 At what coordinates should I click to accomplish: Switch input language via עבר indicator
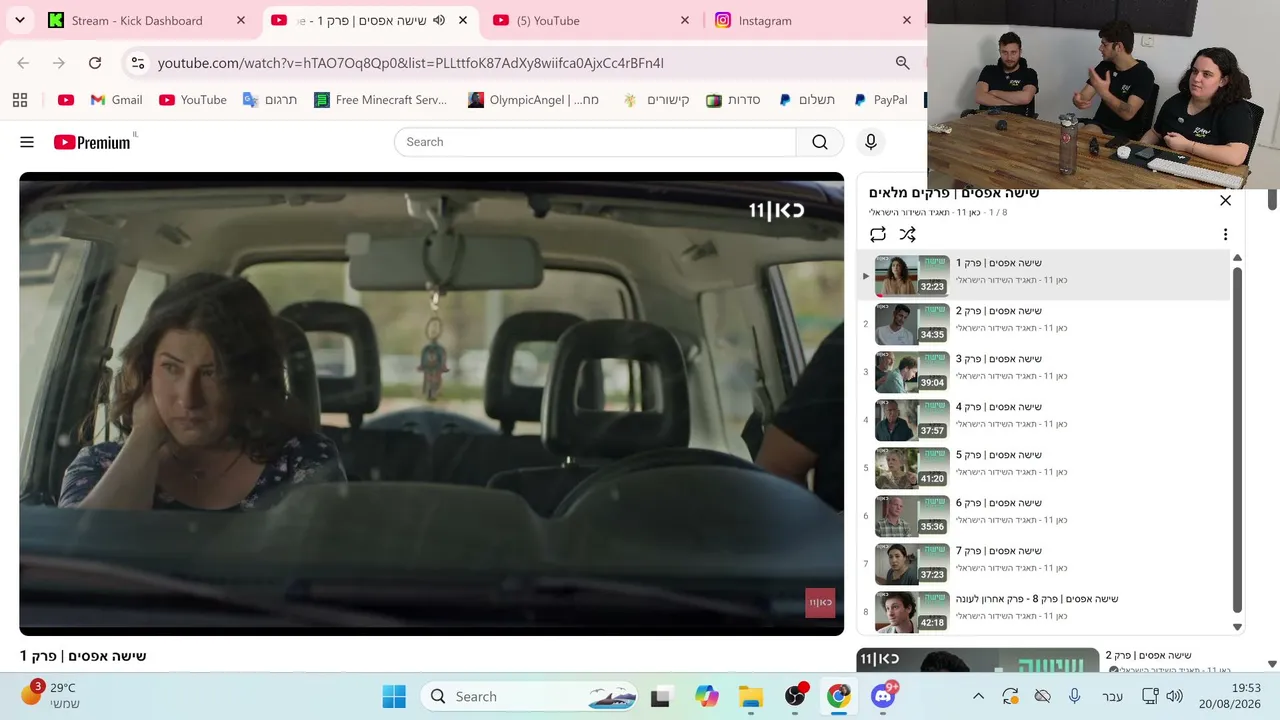click(1112, 697)
